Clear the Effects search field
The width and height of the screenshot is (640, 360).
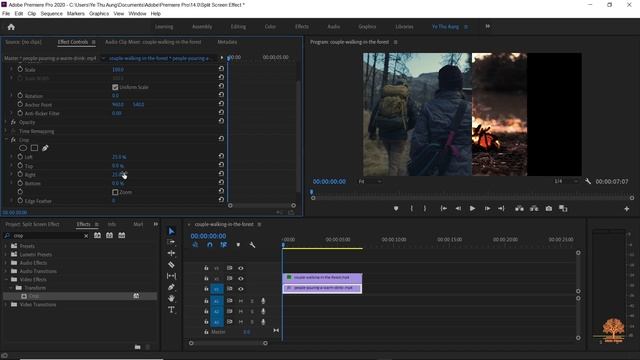click(86, 236)
